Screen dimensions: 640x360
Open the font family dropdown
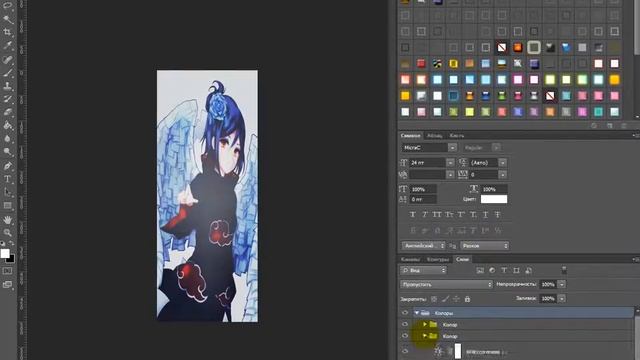pyautogui.click(x=452, y=147)
